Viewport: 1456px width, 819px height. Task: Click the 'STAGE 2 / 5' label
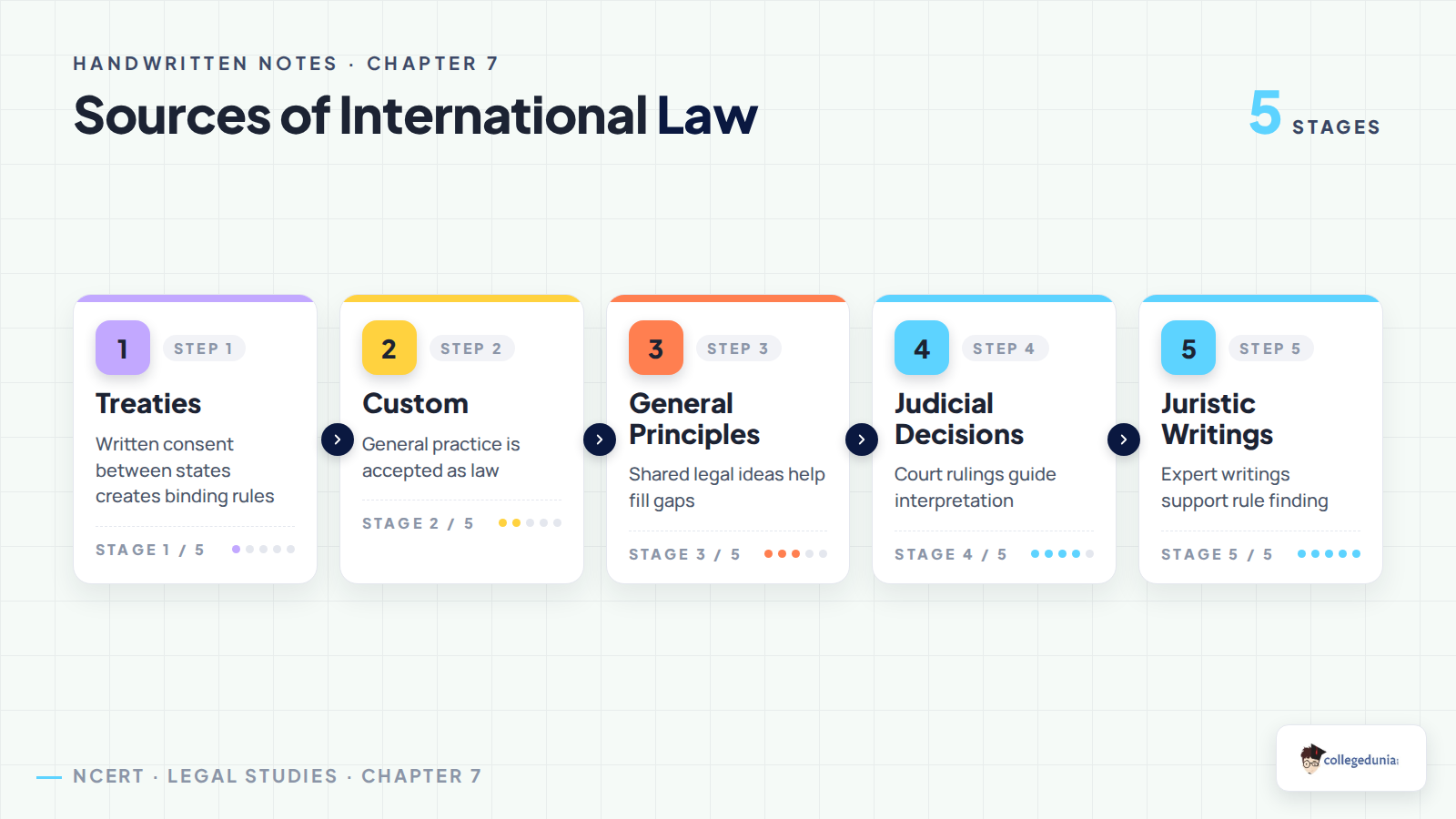[418, 523]
